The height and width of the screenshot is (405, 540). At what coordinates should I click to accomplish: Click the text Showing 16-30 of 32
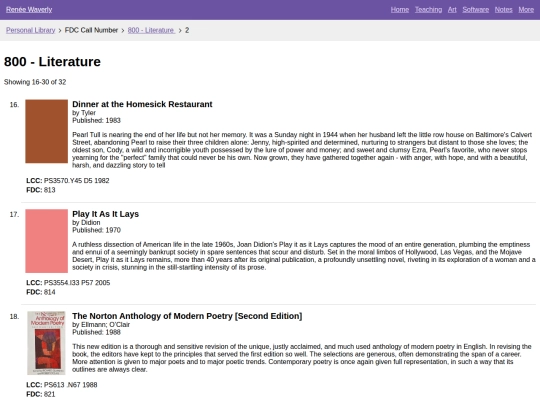35,82
